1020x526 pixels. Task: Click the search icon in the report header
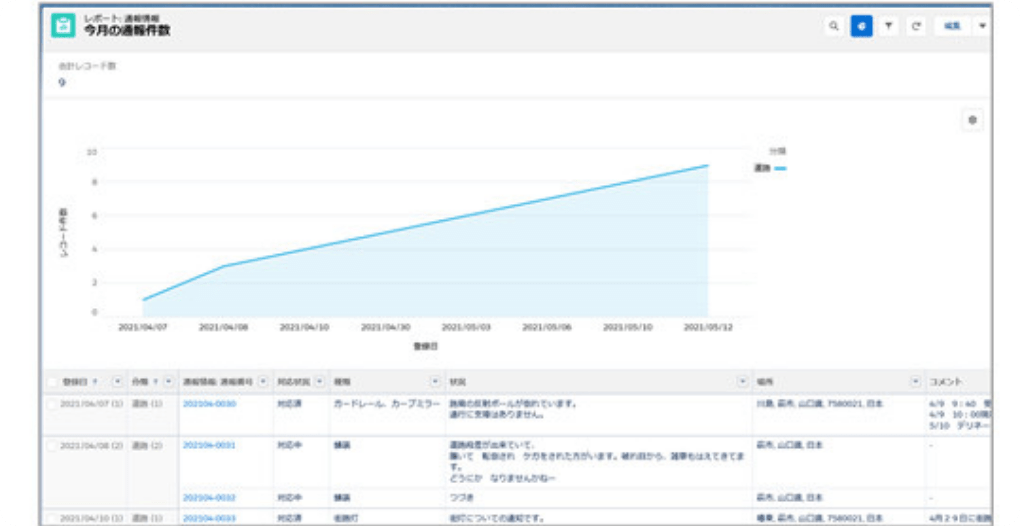pos(833,27)
